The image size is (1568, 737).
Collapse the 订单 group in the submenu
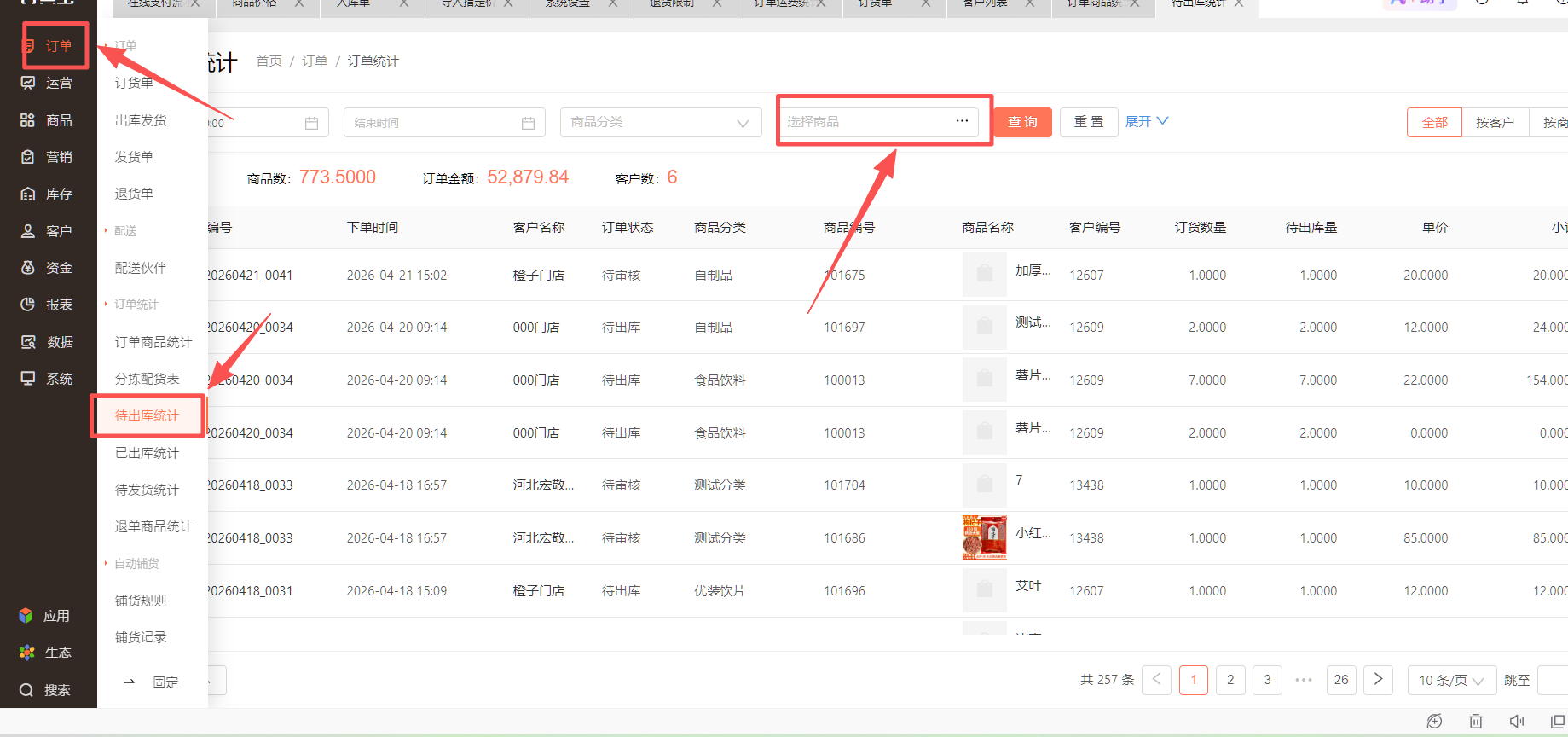coord(120,45)
